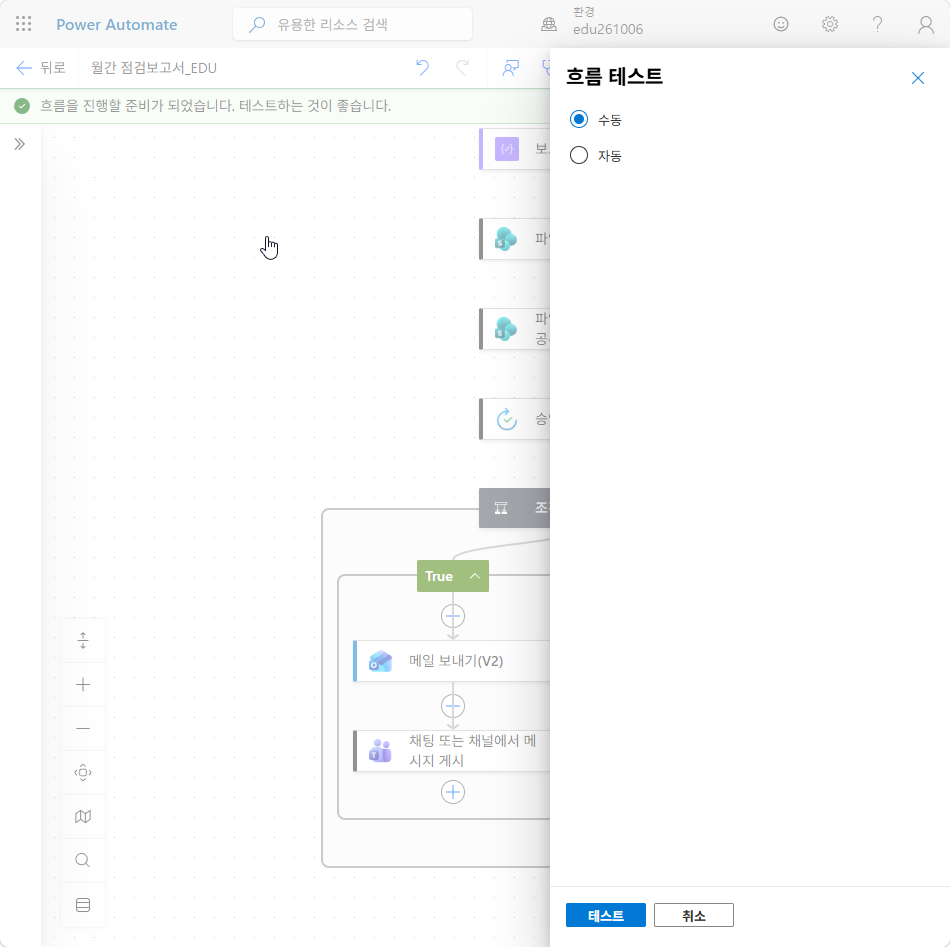
Task: Fit flow to view
Action: coord(83,773)
